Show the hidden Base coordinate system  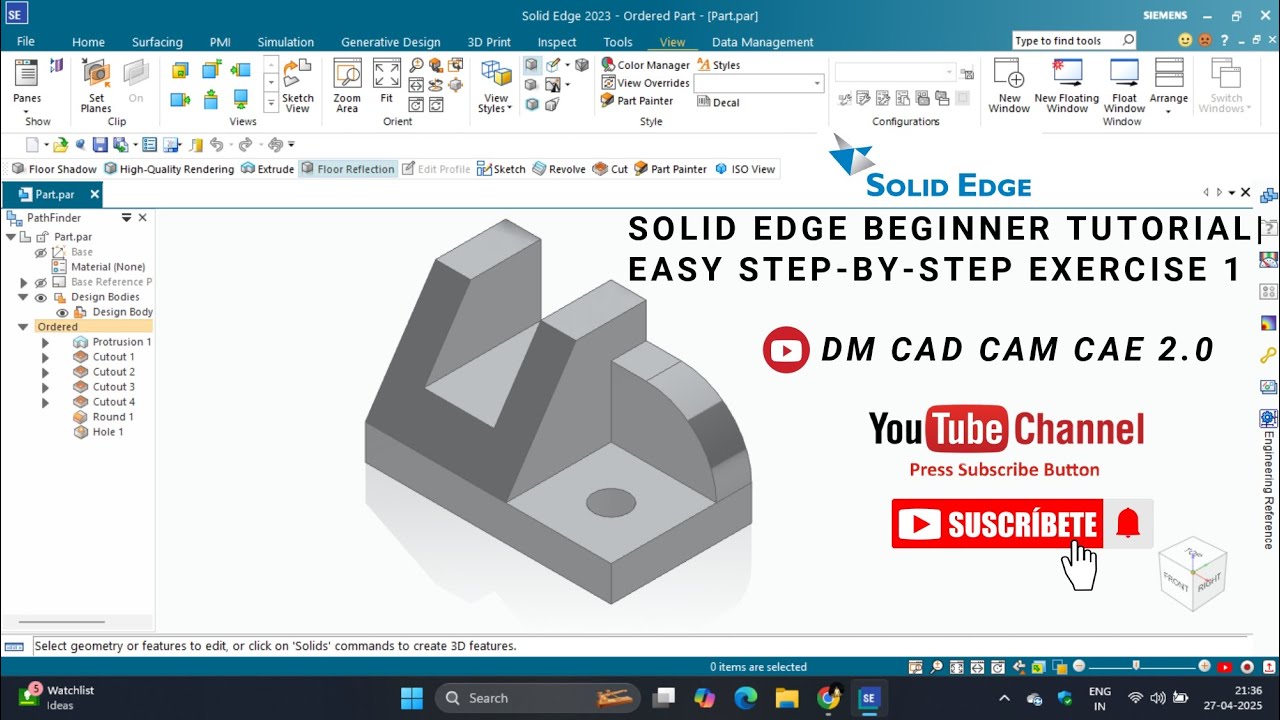[x=41, y=253]
